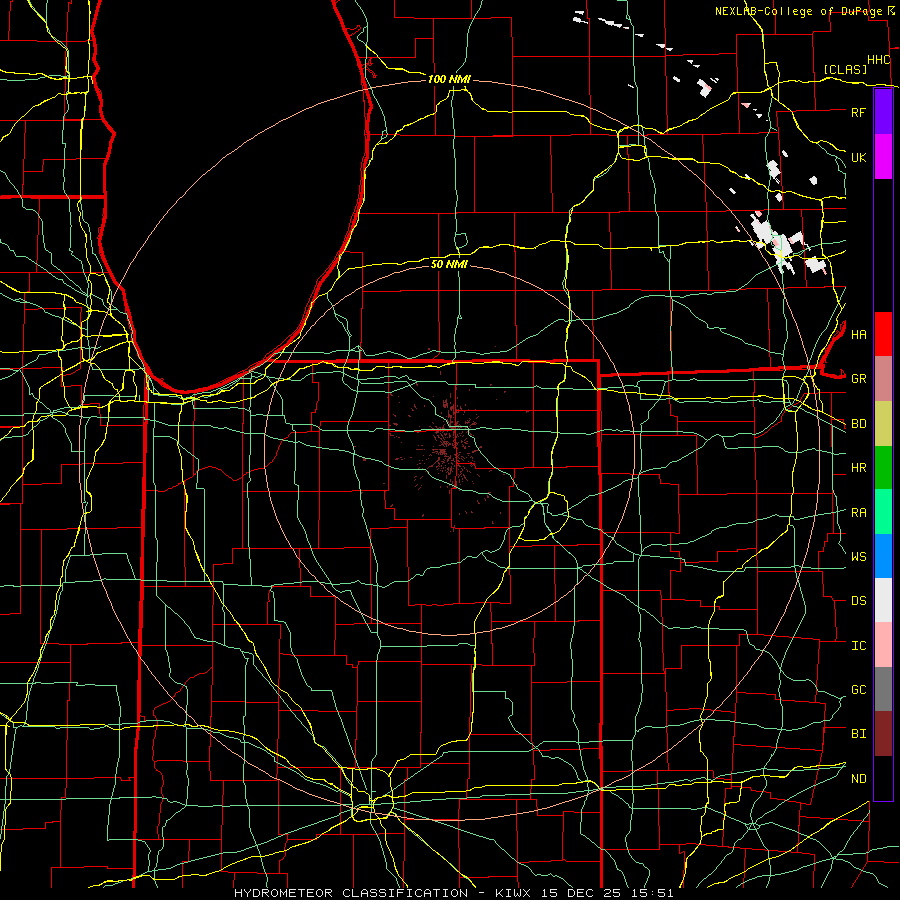Select the BD legend label
Viewport: 900px width, 900px height.
pyautogui.click(x=858, y=424)
